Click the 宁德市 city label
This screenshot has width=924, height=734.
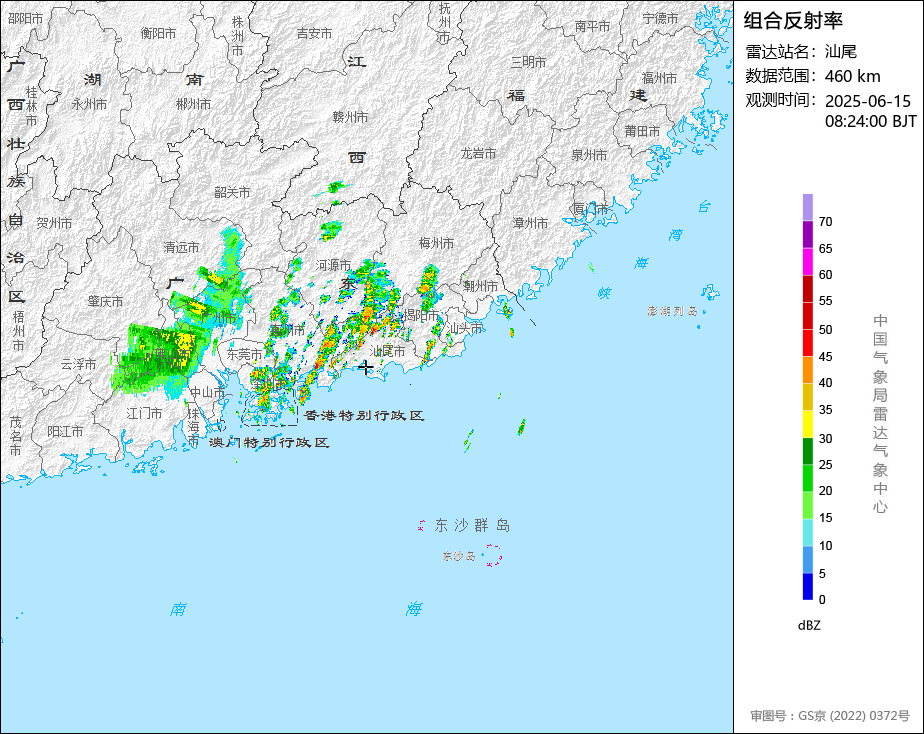tap(661, 18)
